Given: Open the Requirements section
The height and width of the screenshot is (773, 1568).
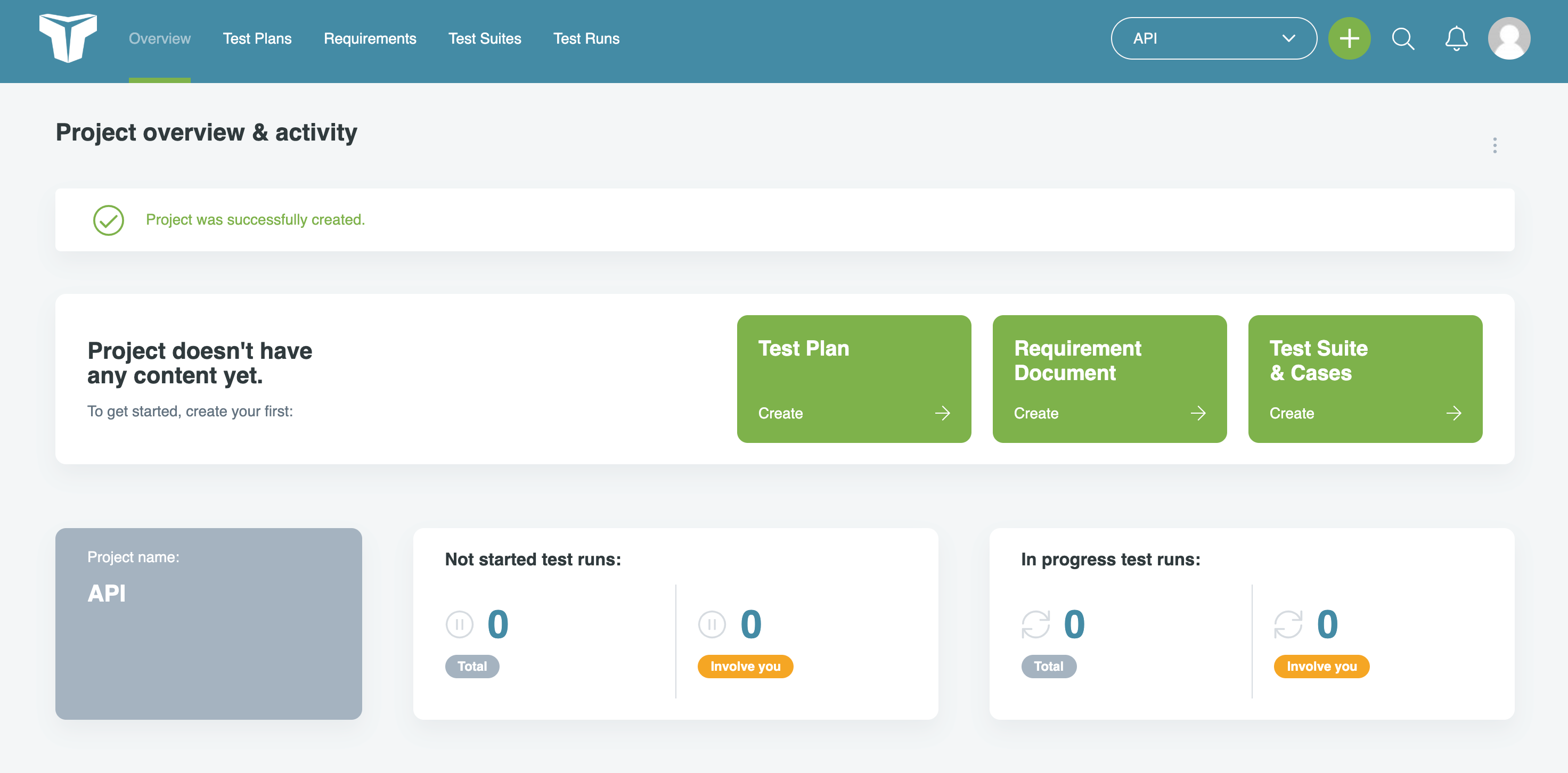Looking at the screenshot, I should (x=370, y=38).
